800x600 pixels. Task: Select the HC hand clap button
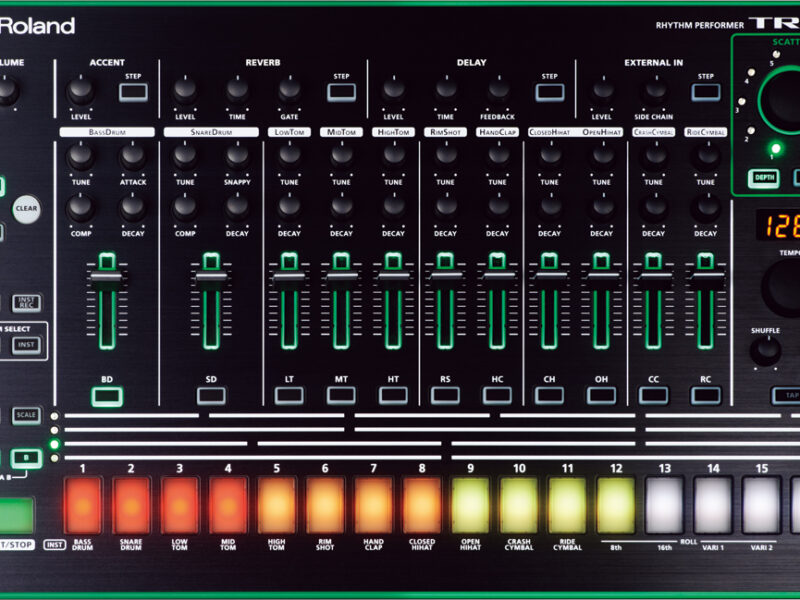497,395
